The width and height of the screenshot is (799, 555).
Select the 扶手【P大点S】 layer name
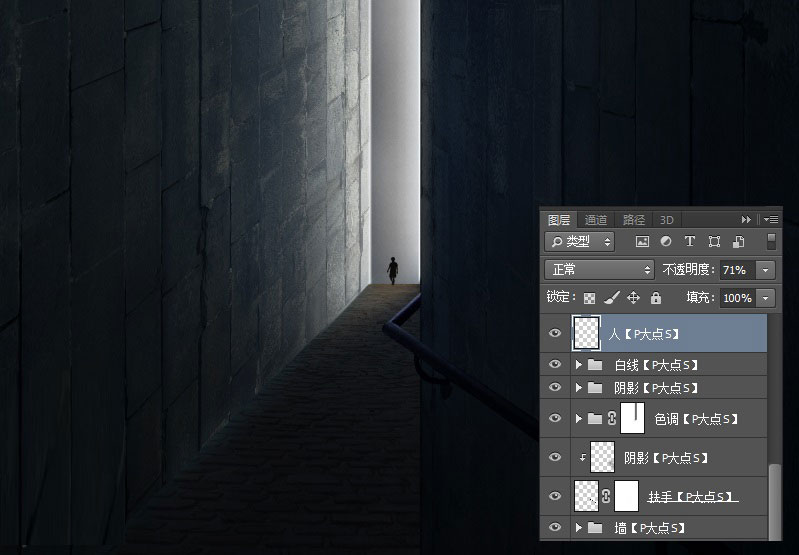(x=693, y=496)
